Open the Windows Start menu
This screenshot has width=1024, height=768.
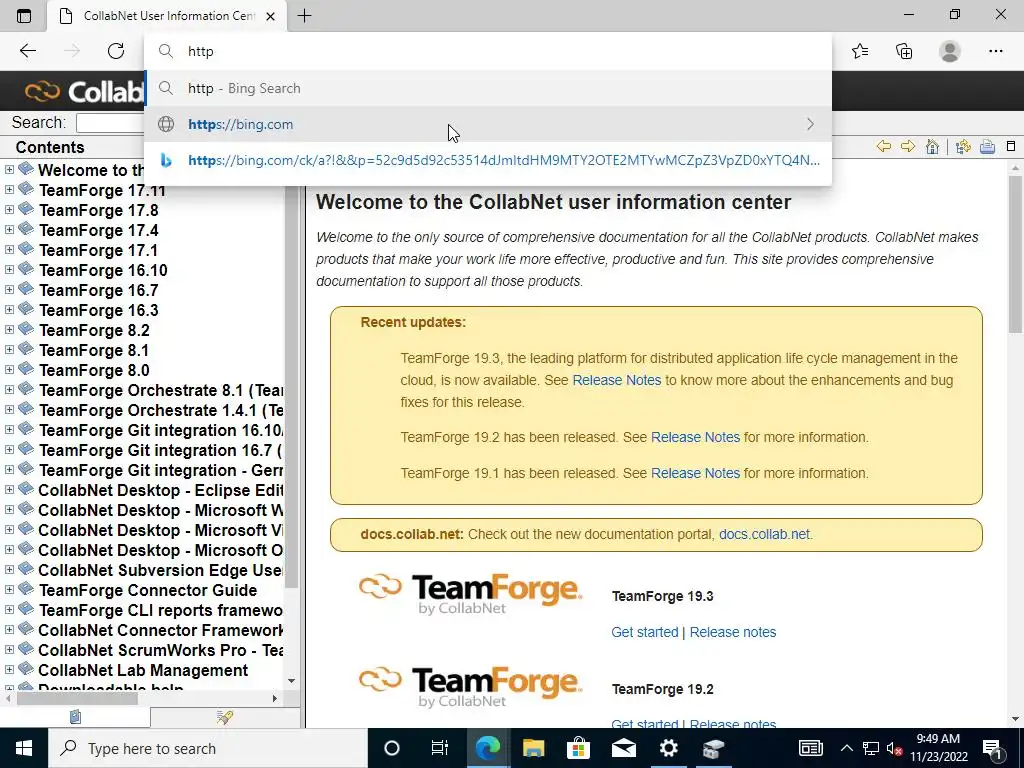click(24, 748)
